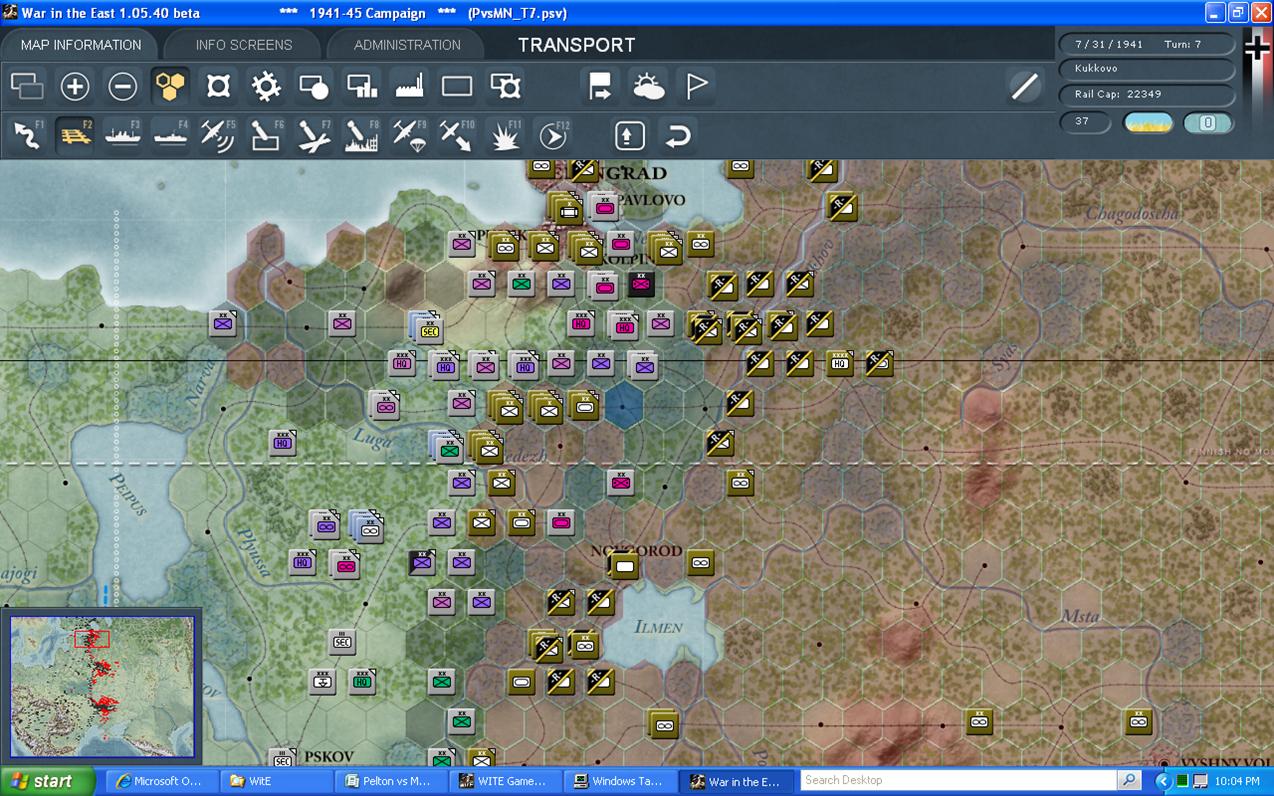Toggle unit counters display icon
The width and height of the screenshot is (1274, 796).
click(27, 87)
